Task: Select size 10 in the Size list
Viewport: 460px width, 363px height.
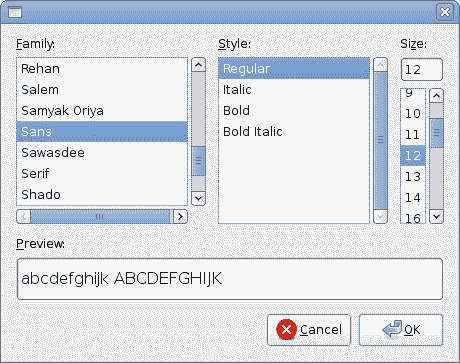Action: 413,114
